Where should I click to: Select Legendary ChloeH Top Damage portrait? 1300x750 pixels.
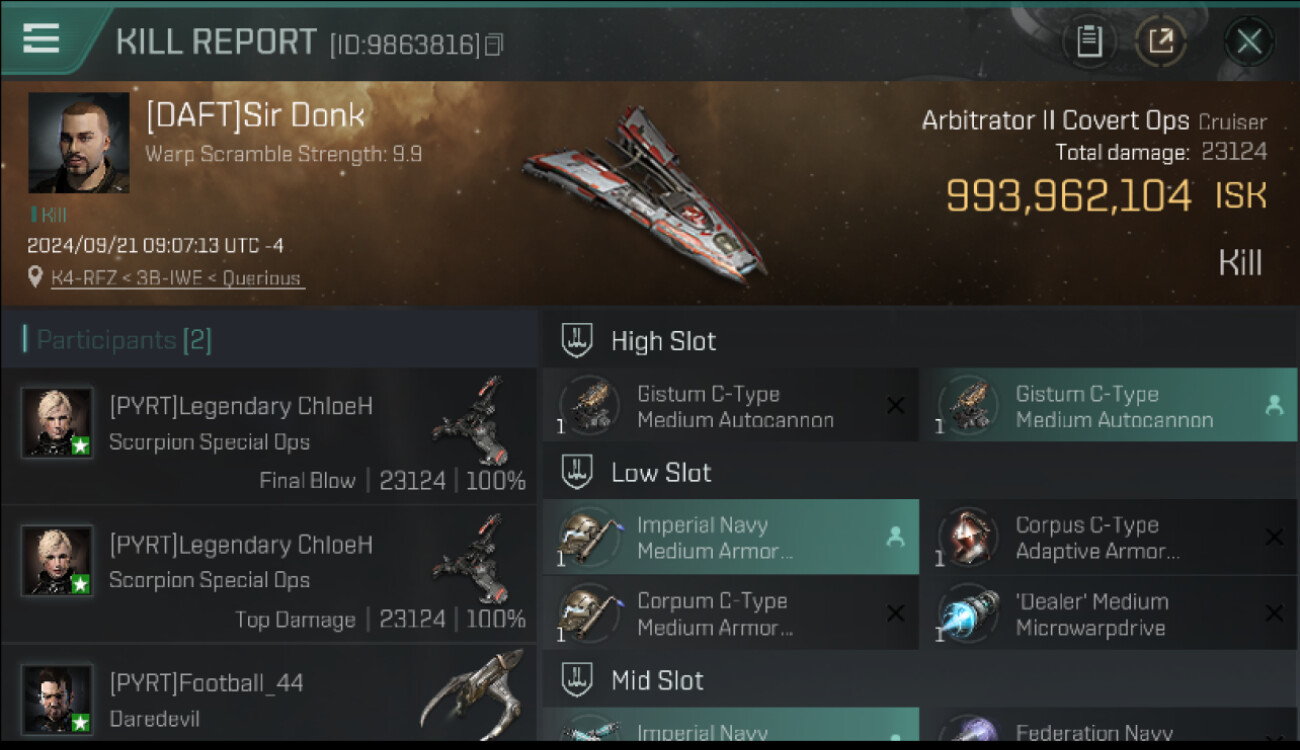pos(57,560)
